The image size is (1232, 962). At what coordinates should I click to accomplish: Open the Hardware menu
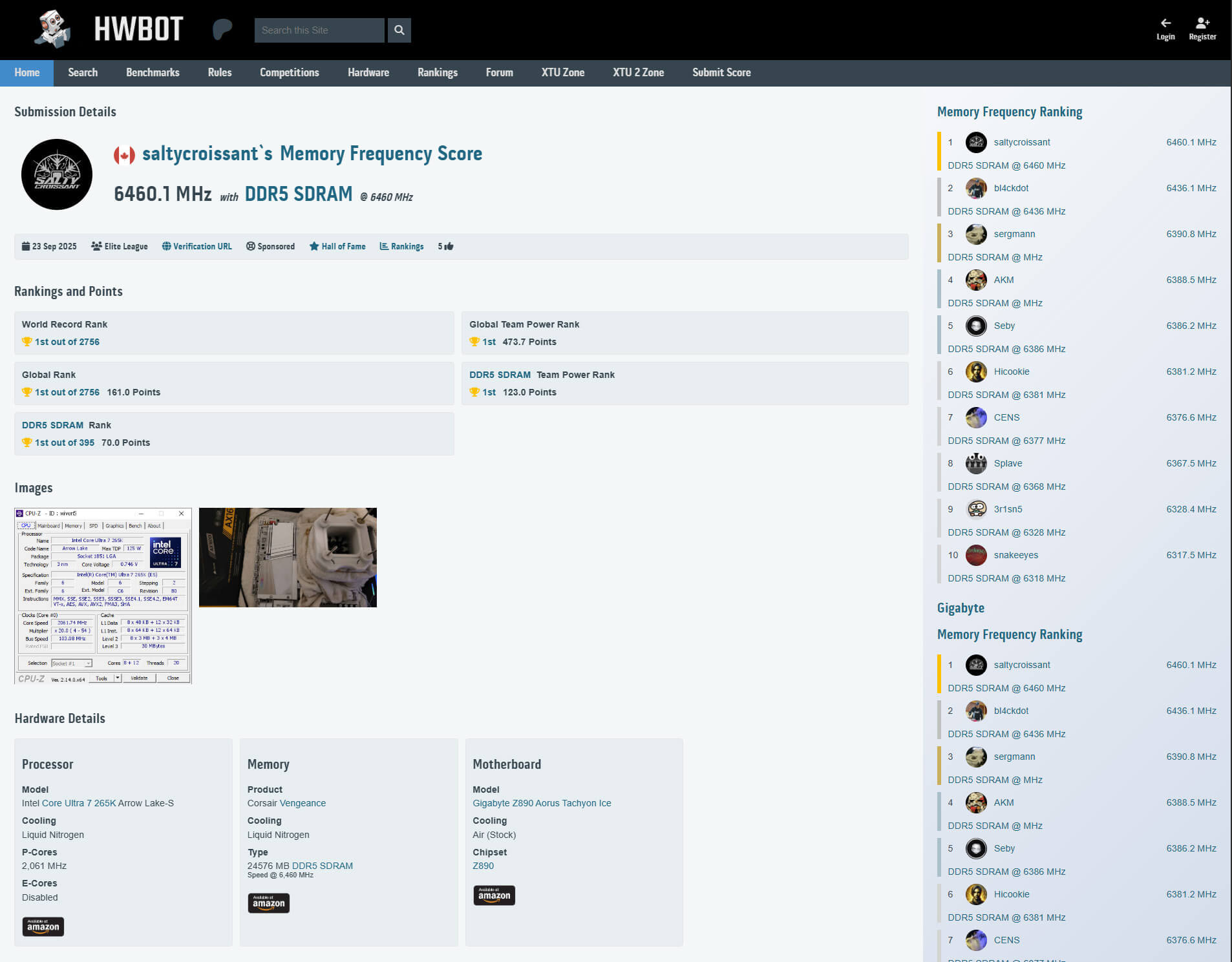(368, 73)
